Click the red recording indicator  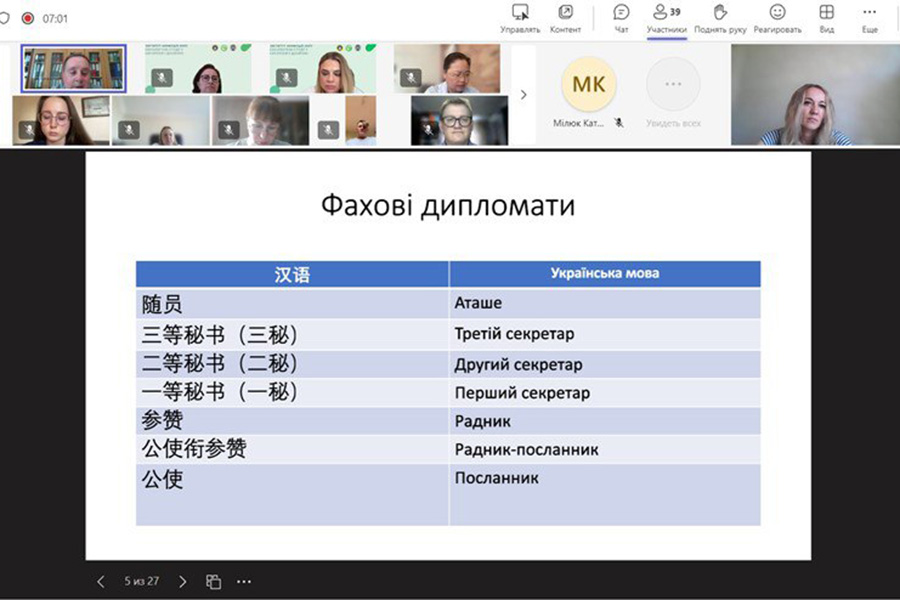[28, 18]
